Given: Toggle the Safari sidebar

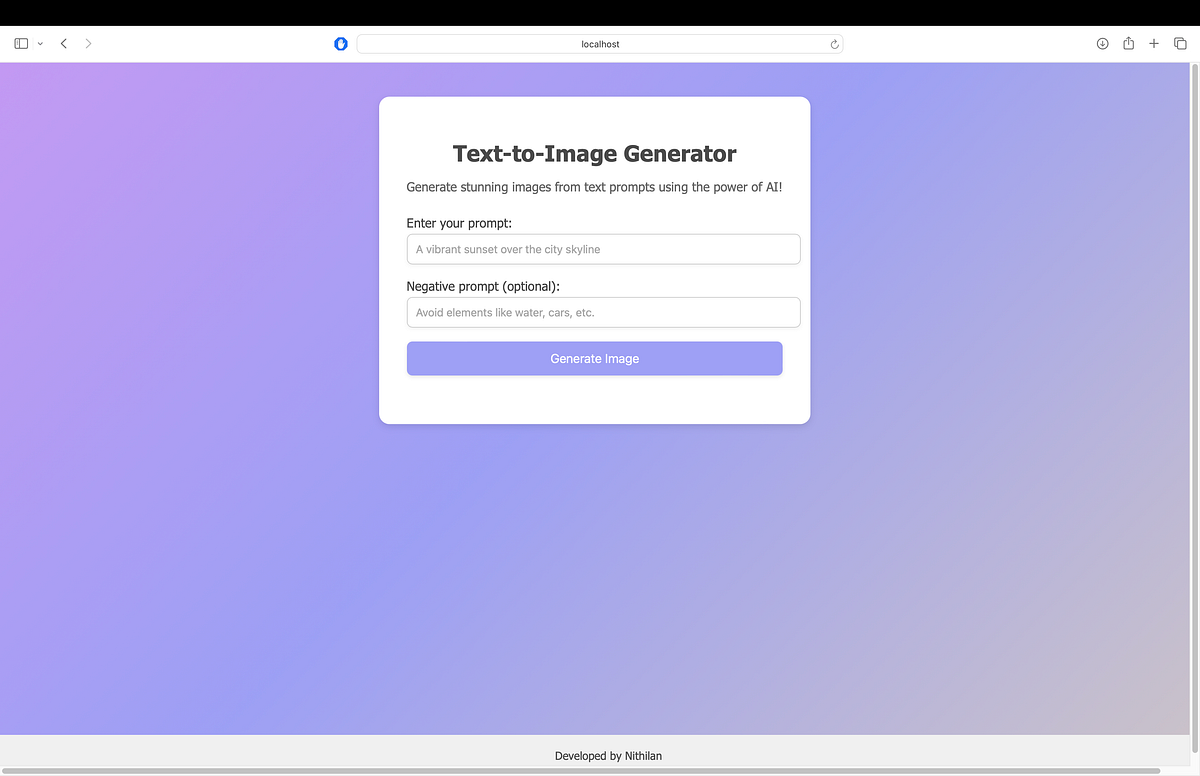Looking at the screenshot, I should click(x=19, y=43).
